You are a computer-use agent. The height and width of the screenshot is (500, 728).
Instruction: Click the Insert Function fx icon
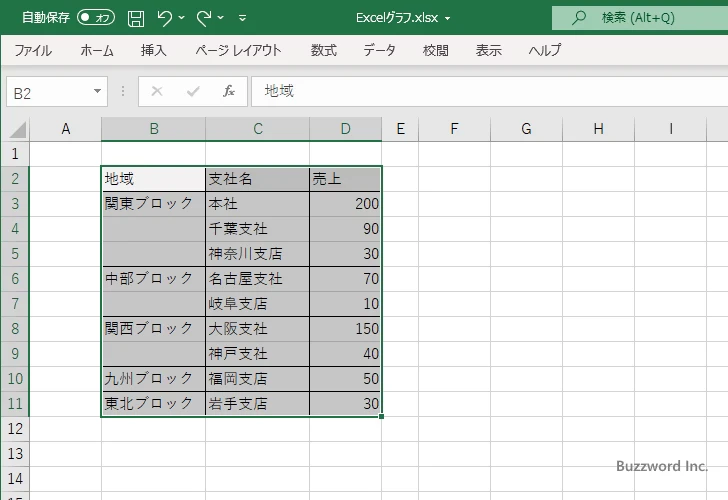tap(229, 91)
